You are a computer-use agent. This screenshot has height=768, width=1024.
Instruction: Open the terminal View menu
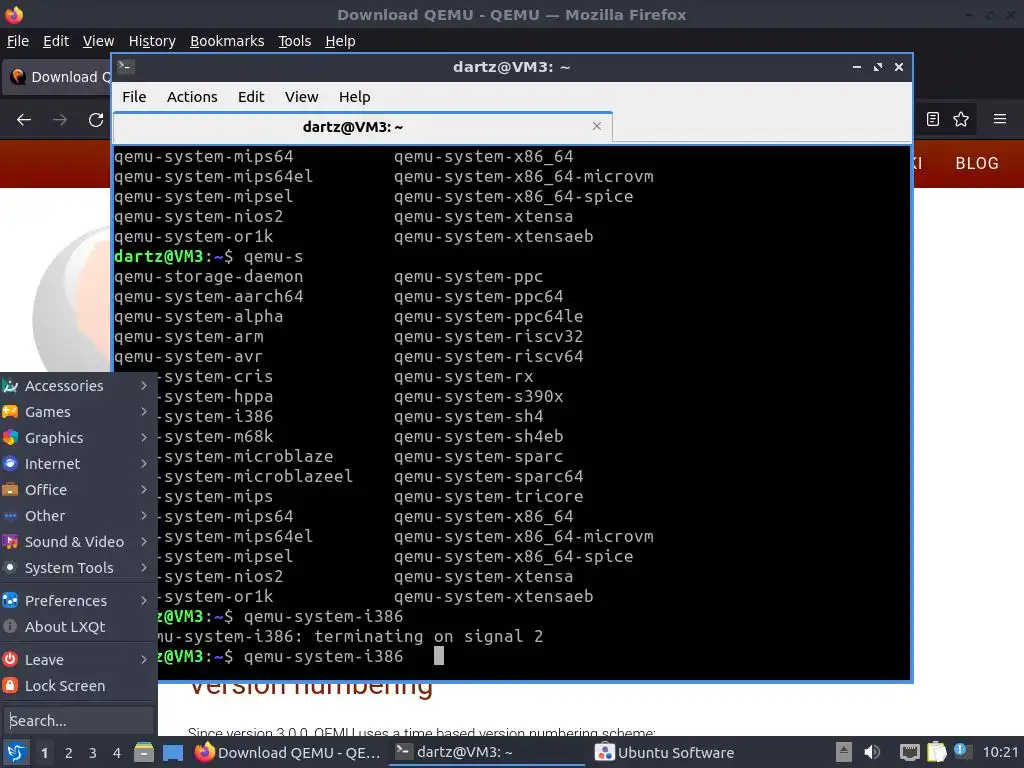point(301,97)
